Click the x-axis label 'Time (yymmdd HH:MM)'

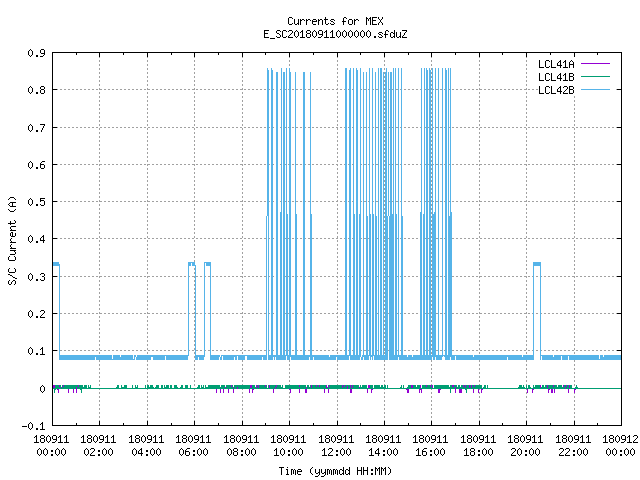(335, 471)
